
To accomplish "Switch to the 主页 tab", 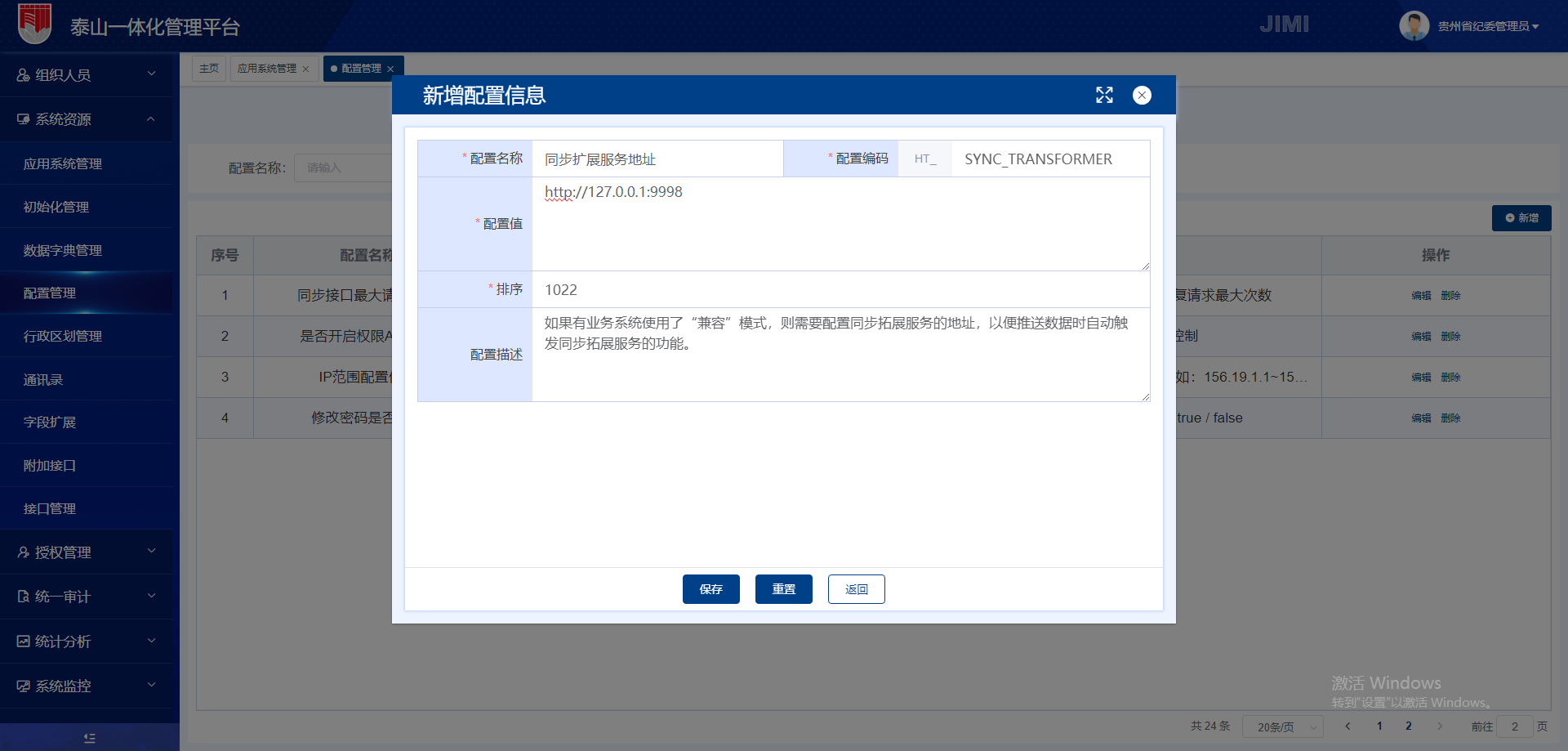I will click(209, 69).
